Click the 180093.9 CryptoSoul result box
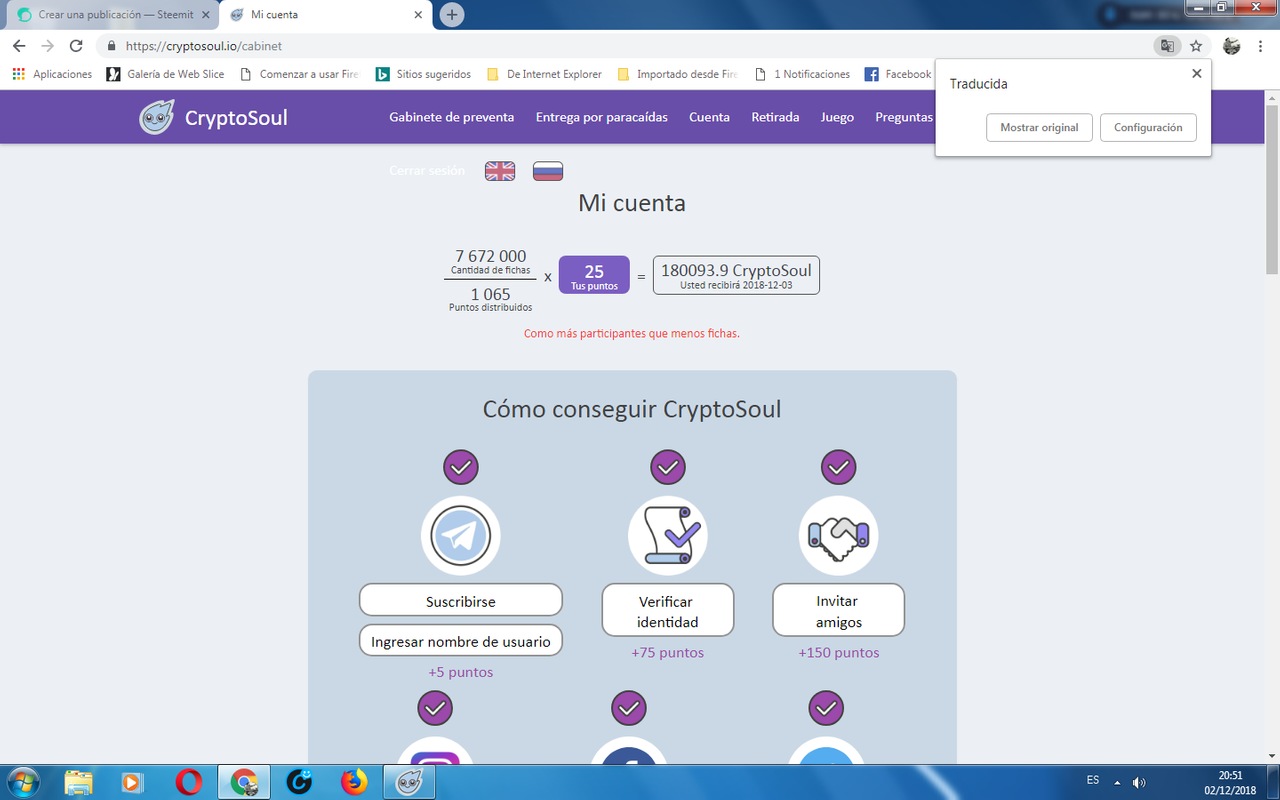This screenshot has width=1280, height=800. pyautogui.click(x=736, y=275)
